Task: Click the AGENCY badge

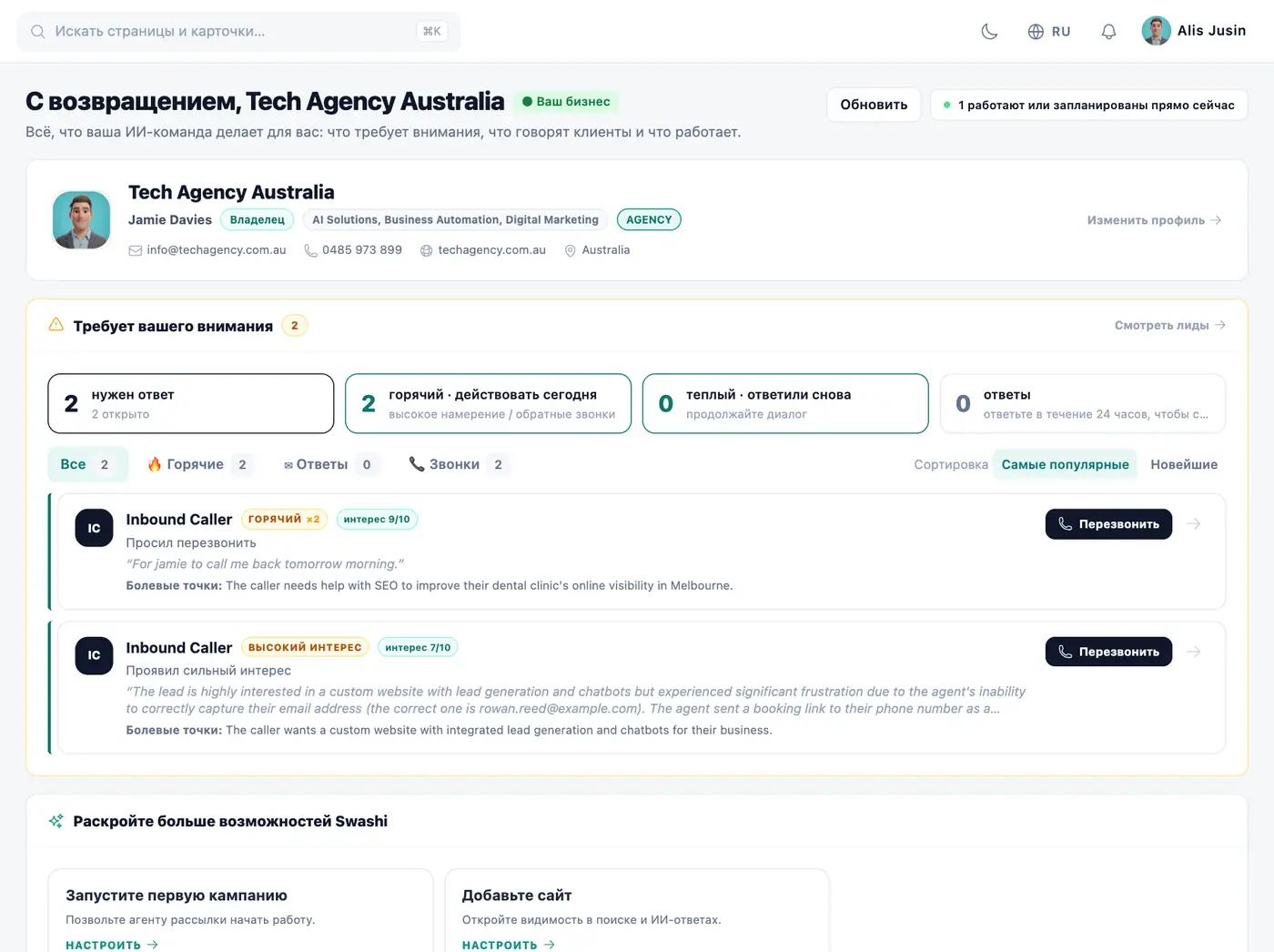Action: (649, 220)
